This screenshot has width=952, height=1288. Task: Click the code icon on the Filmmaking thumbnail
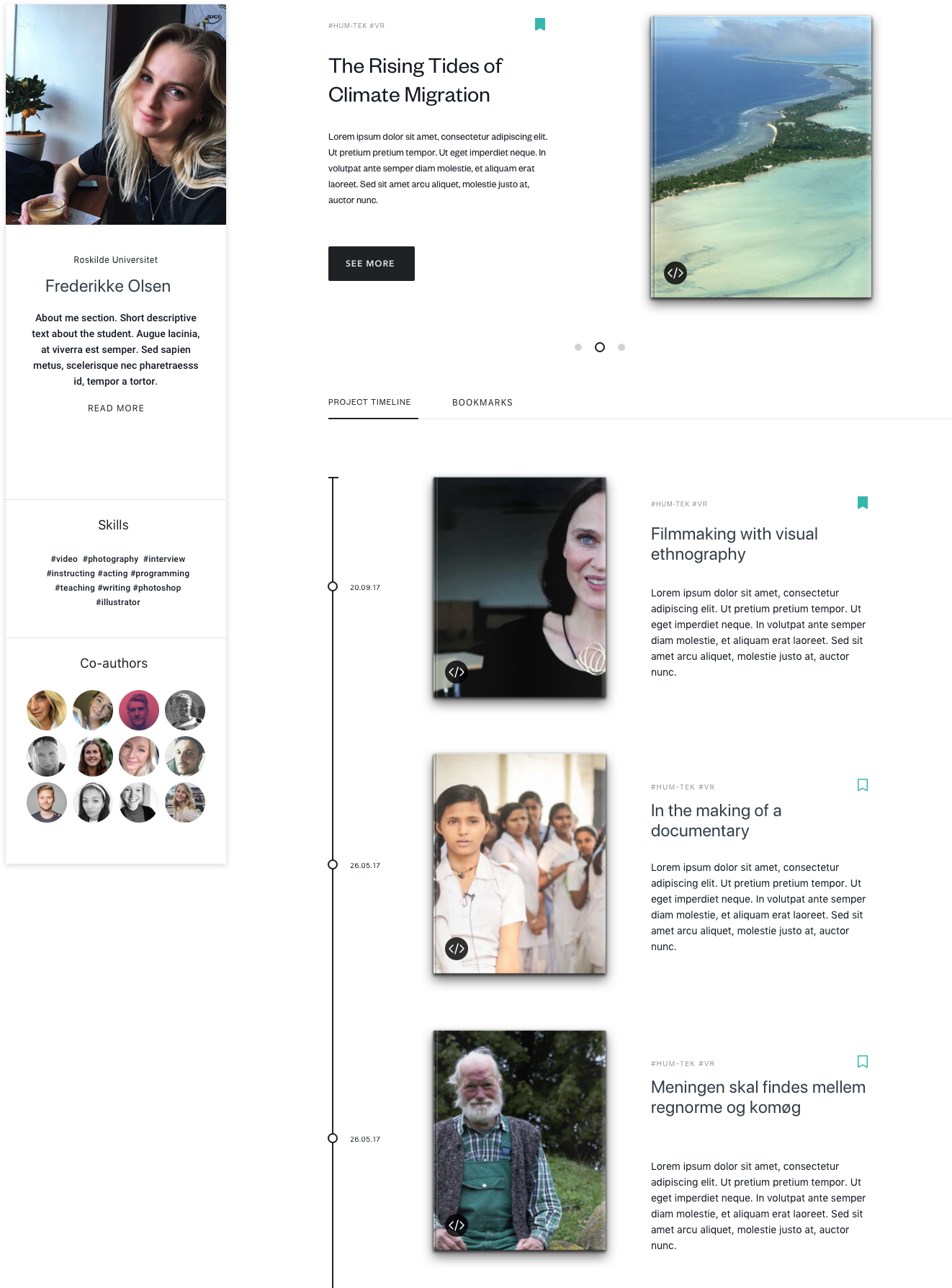457,672
